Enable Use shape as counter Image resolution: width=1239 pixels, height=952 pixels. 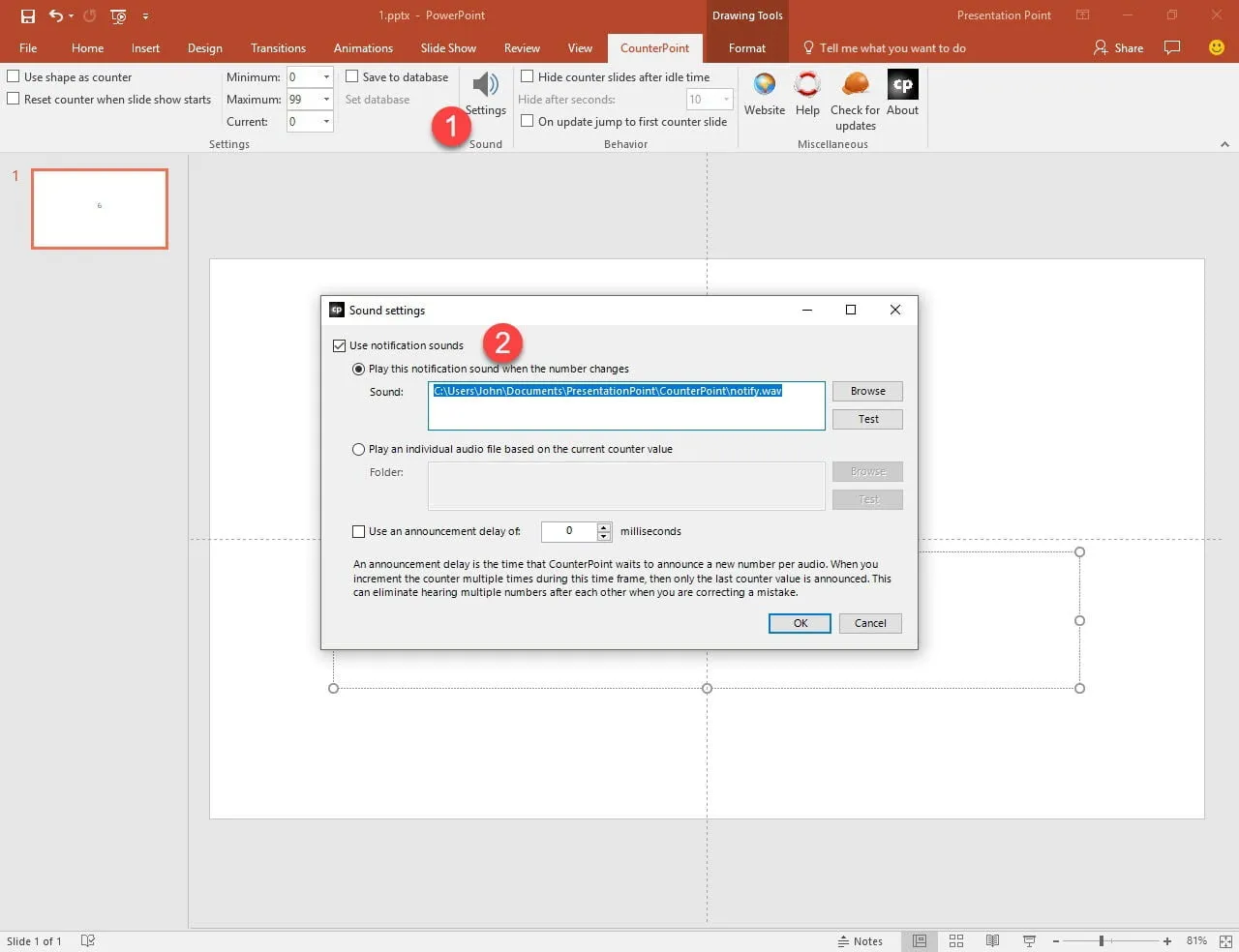(x=14, y=76)
